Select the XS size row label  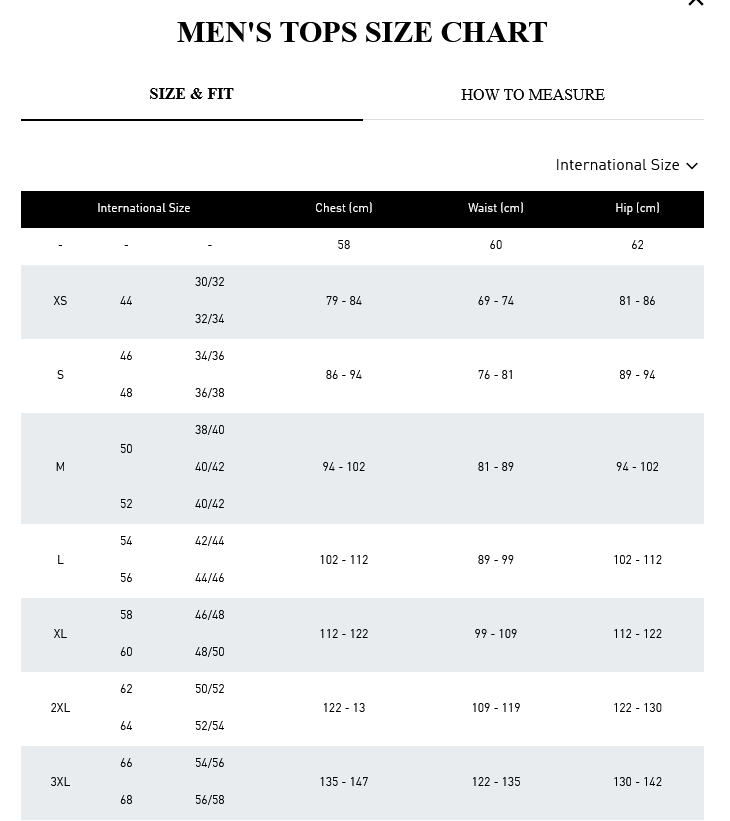pyautogui.click(x=60, y=301)
